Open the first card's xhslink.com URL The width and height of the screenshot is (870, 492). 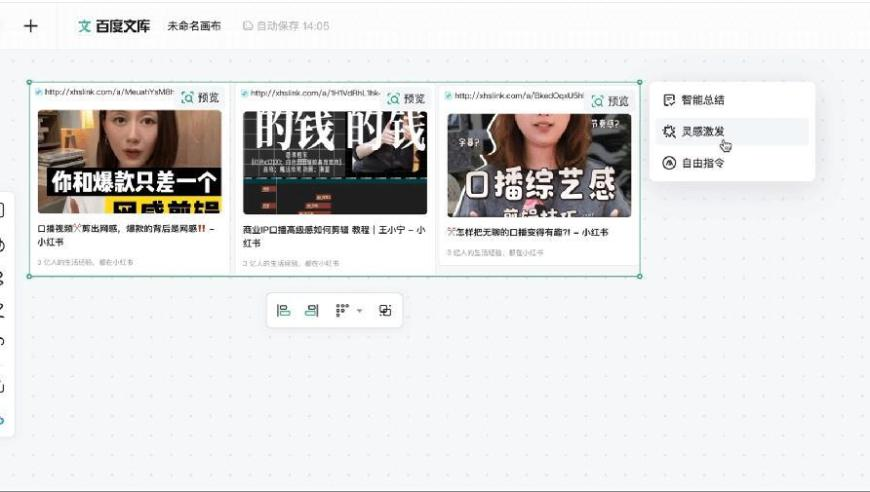(109, 92)
